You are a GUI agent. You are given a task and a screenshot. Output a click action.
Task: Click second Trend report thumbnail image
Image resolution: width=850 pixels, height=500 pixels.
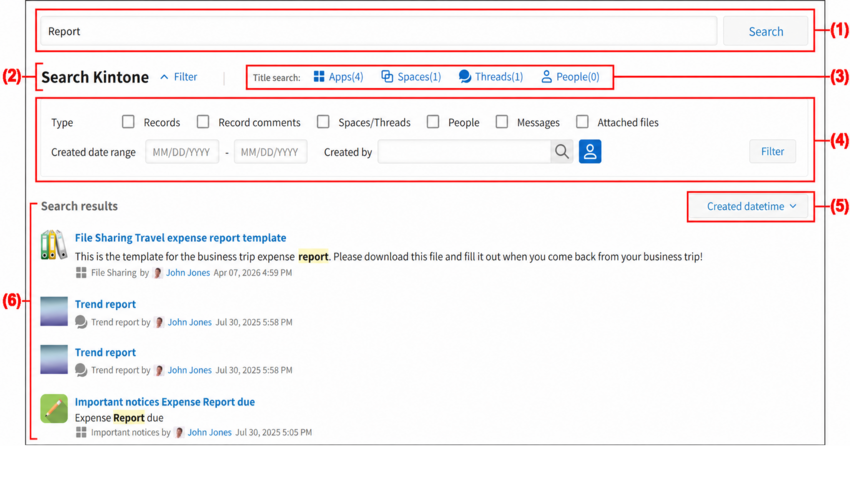[x=54, y=360]
